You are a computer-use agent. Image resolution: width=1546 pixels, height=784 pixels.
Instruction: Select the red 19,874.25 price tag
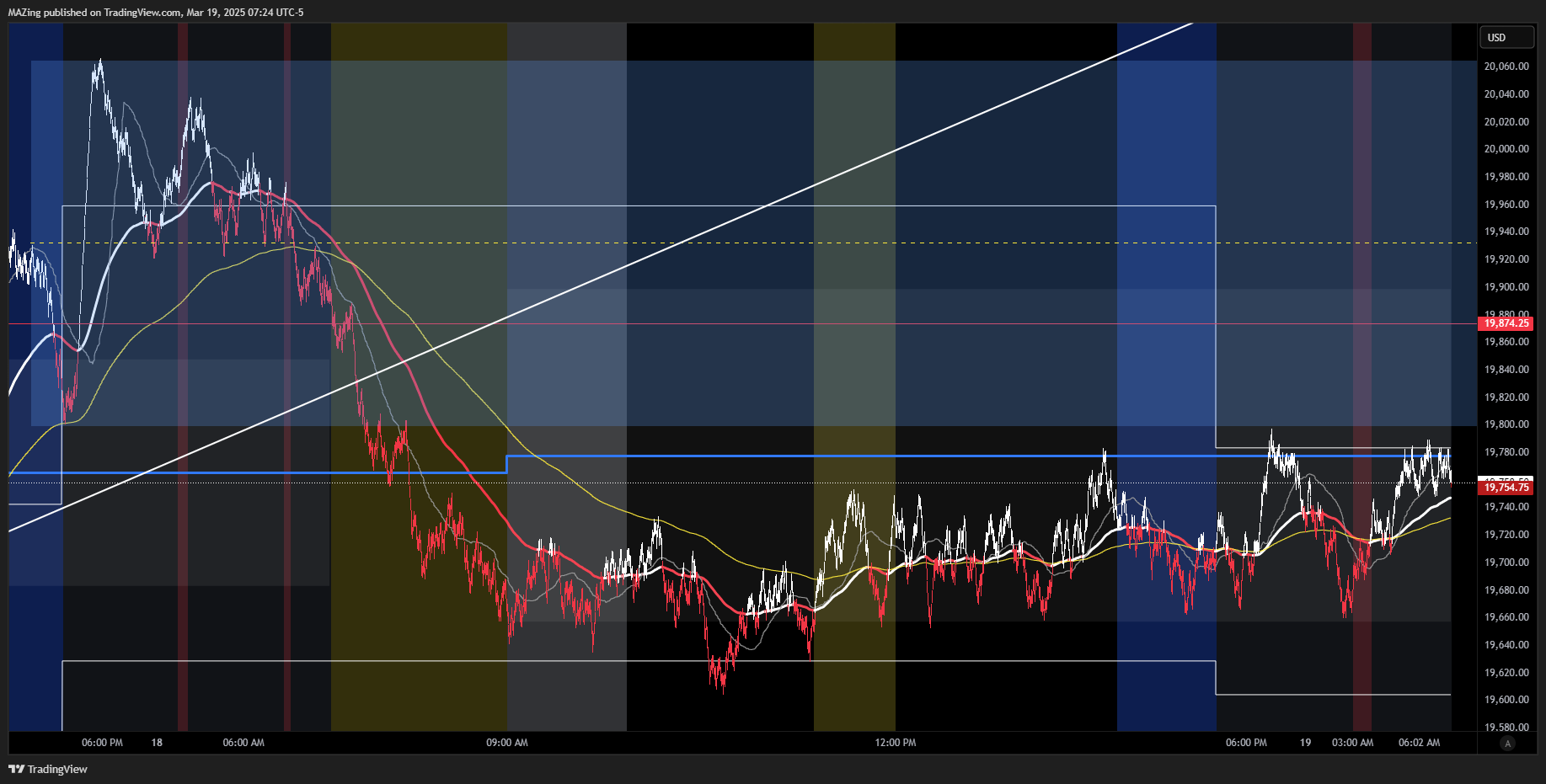[x=1506, y=323]
